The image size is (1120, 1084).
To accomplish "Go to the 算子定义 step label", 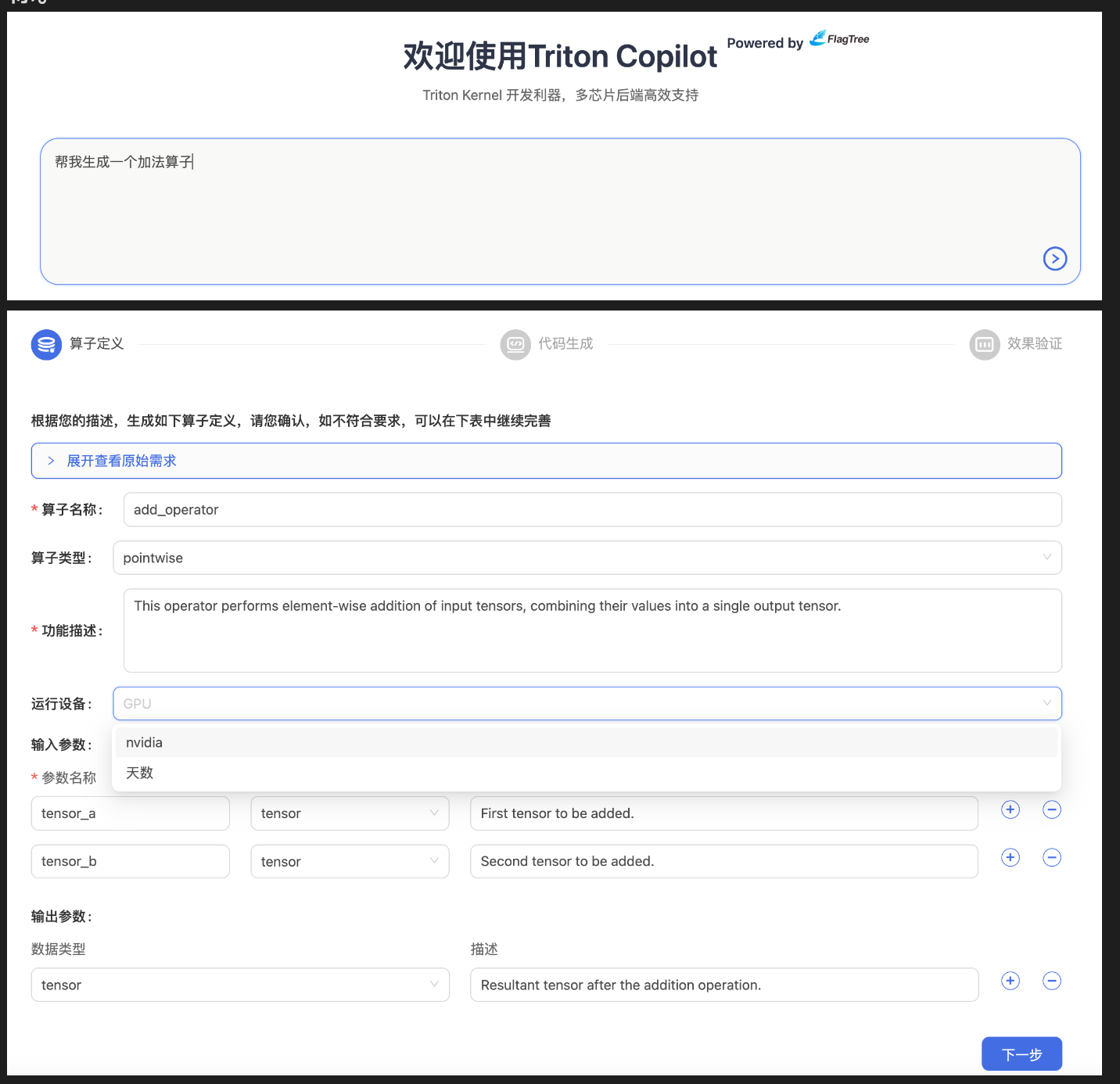I will [97, 343].
